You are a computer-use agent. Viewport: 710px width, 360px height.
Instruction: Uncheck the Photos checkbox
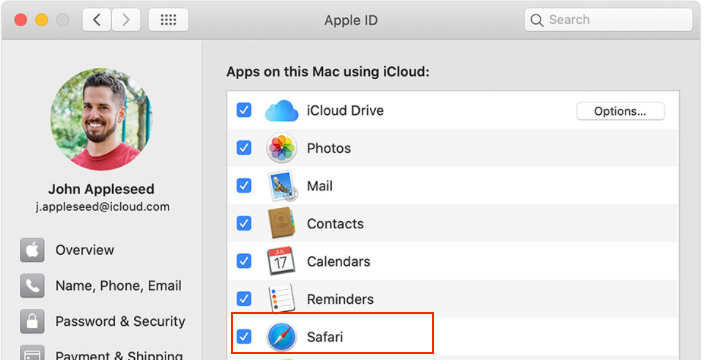[x=244, y=148]
